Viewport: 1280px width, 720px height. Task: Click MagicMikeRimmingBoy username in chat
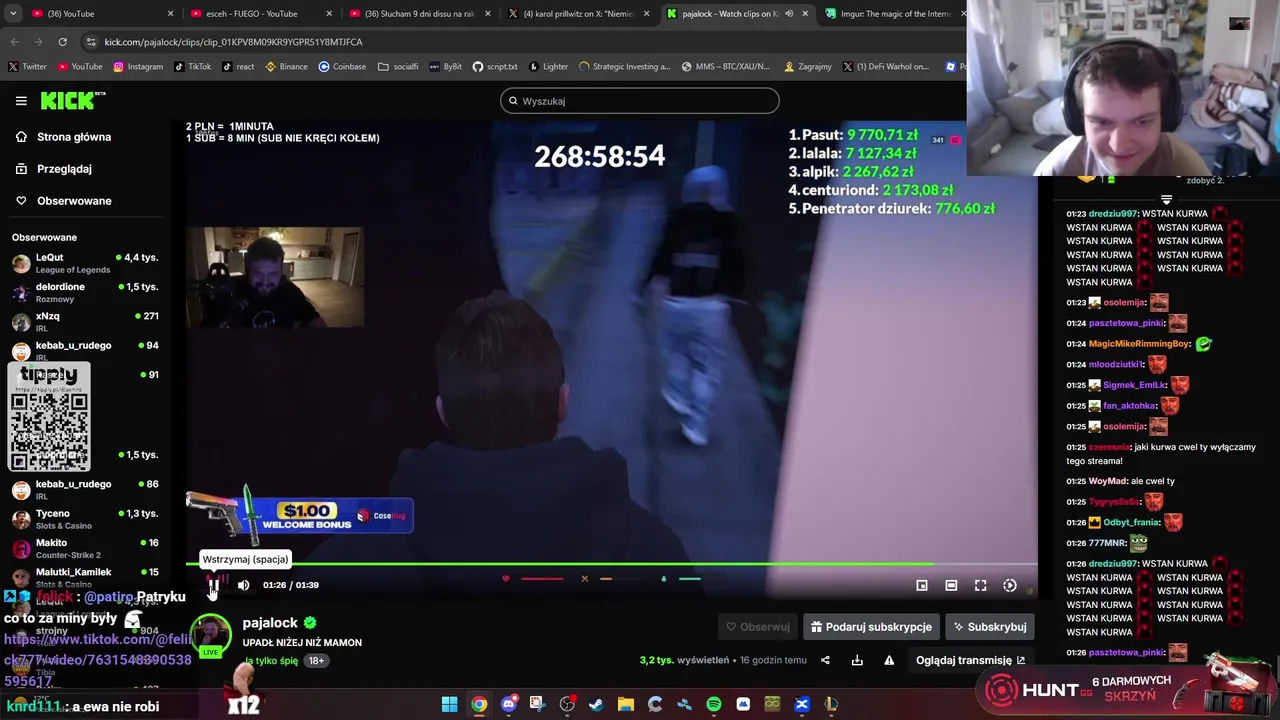point(1139,344)
